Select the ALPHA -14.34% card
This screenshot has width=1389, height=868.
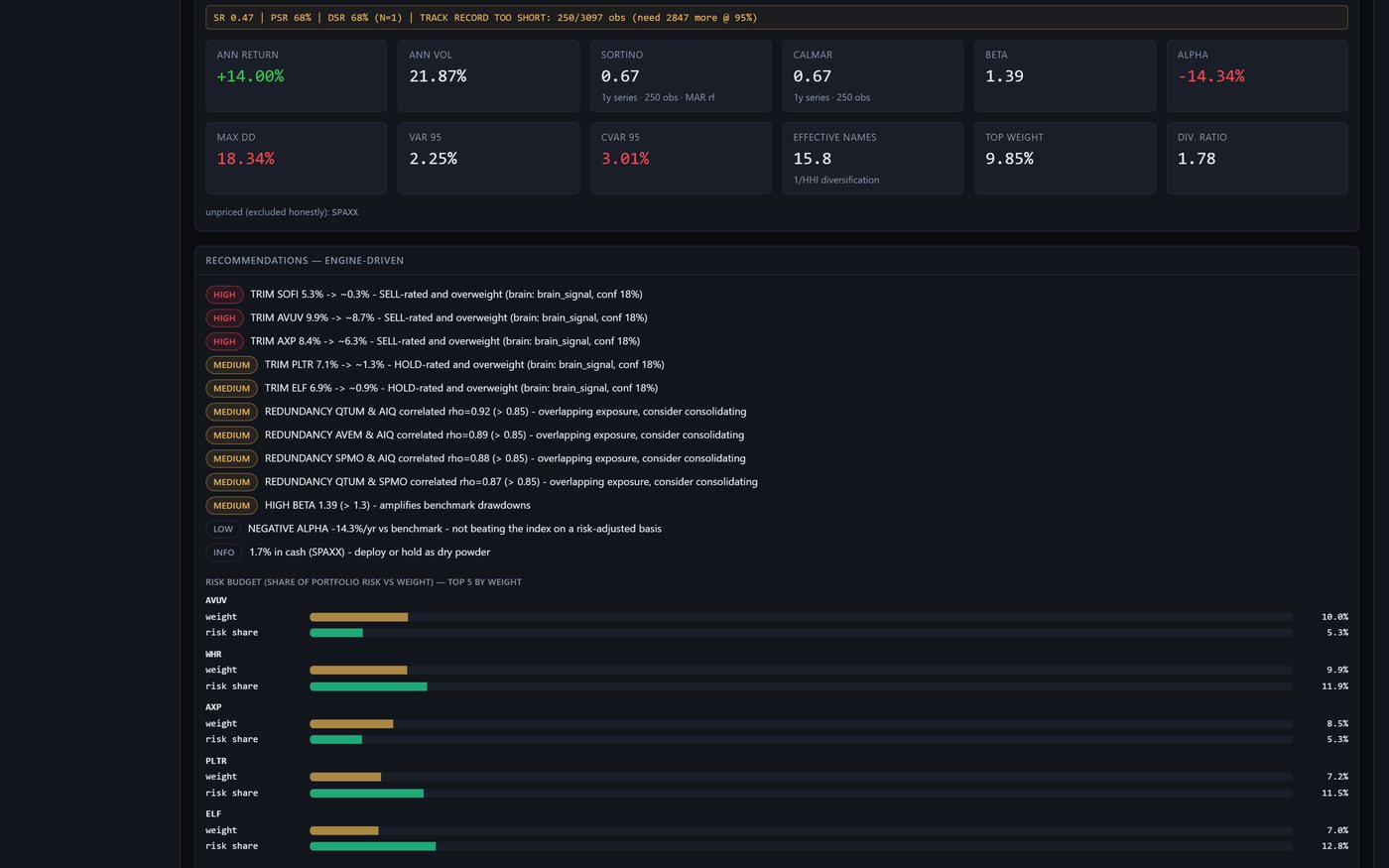pyautogui.click(x=1257, y=75)
